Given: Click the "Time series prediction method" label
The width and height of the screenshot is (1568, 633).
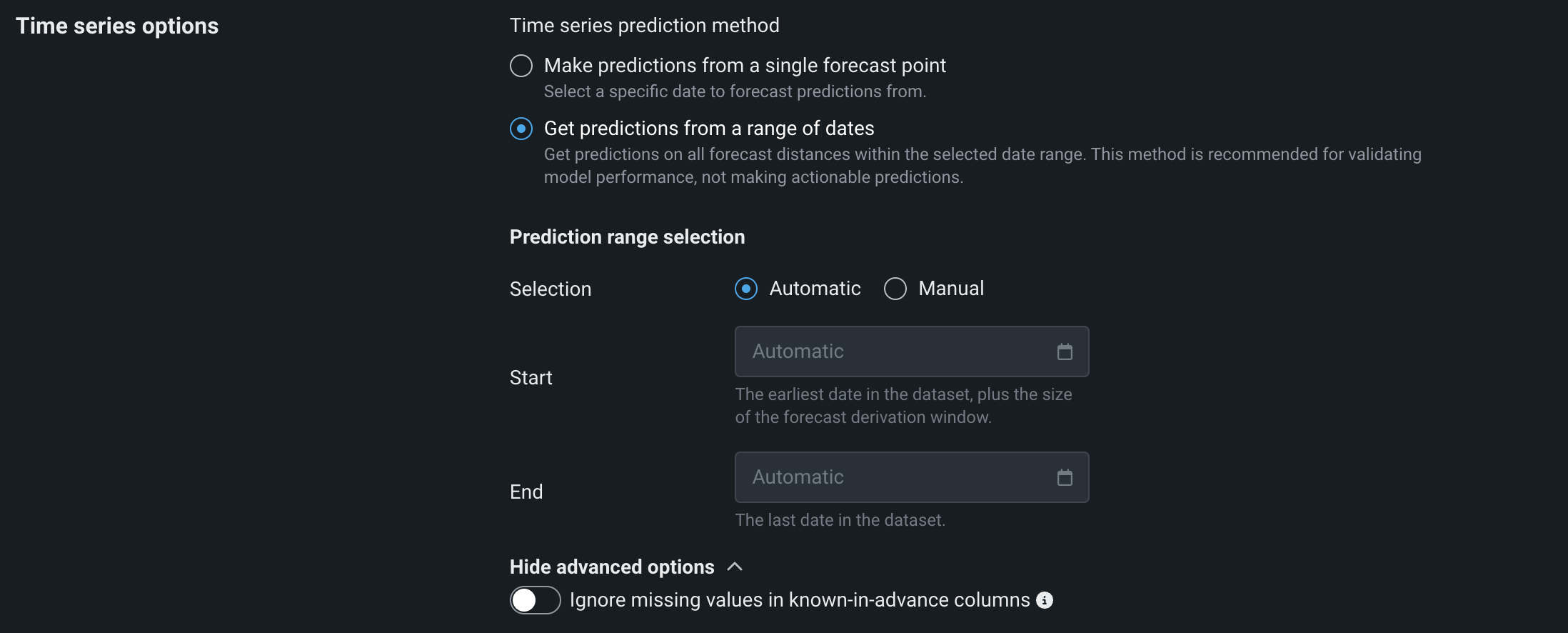Looking at the screenshot, I should 644,26.
